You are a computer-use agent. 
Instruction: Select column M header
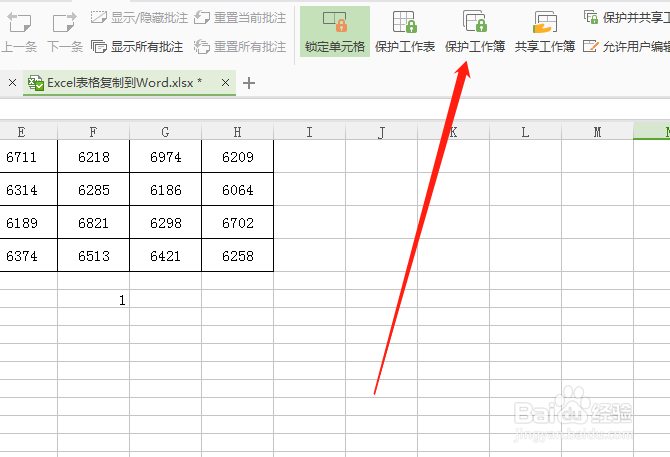tap(597, 132)
